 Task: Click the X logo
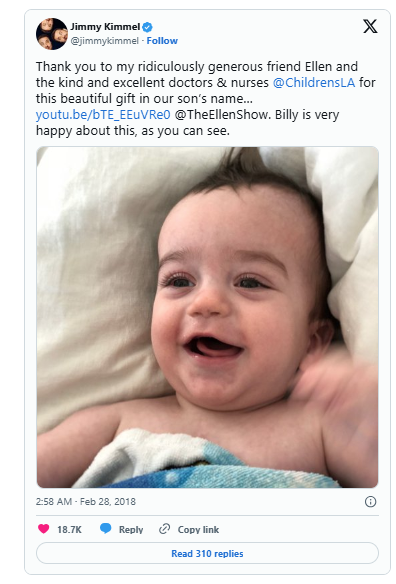tap(370, 26)
